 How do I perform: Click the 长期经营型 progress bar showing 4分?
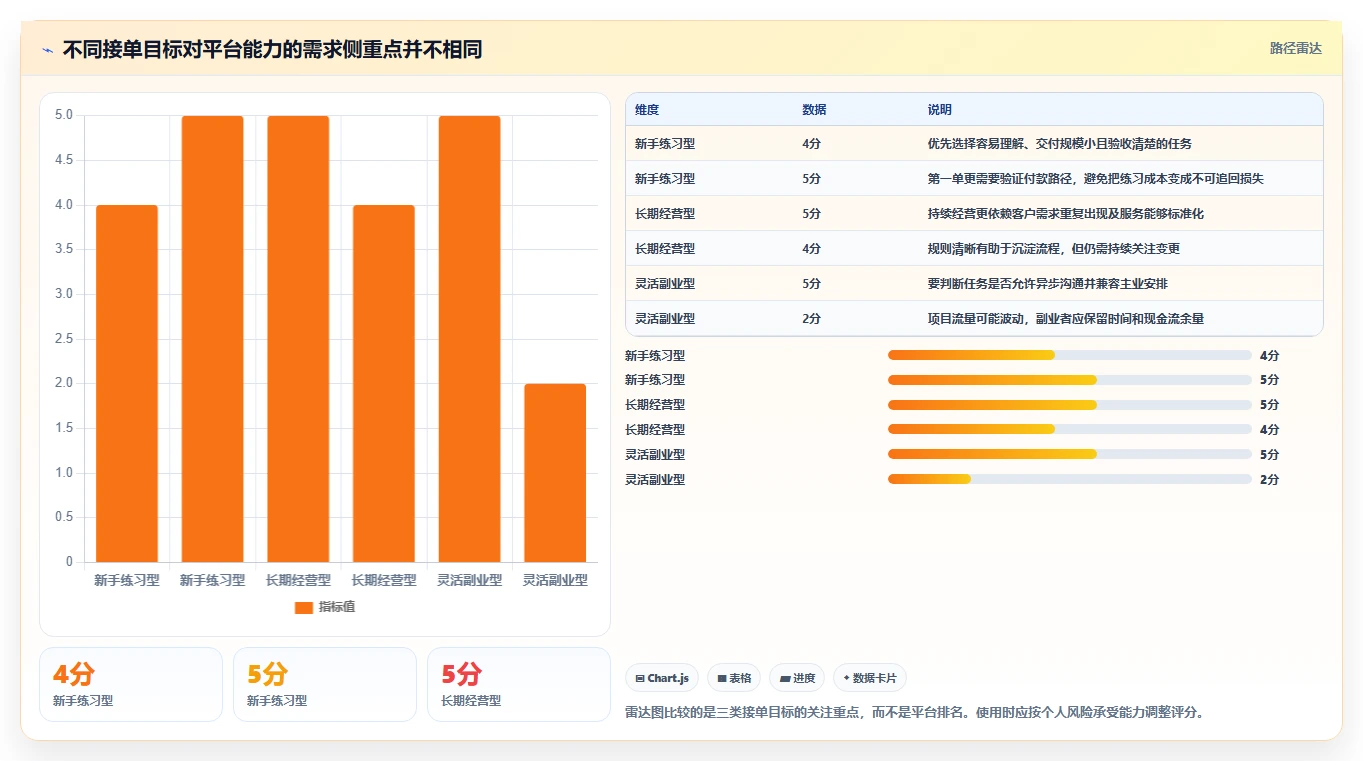pos(1070,430)
